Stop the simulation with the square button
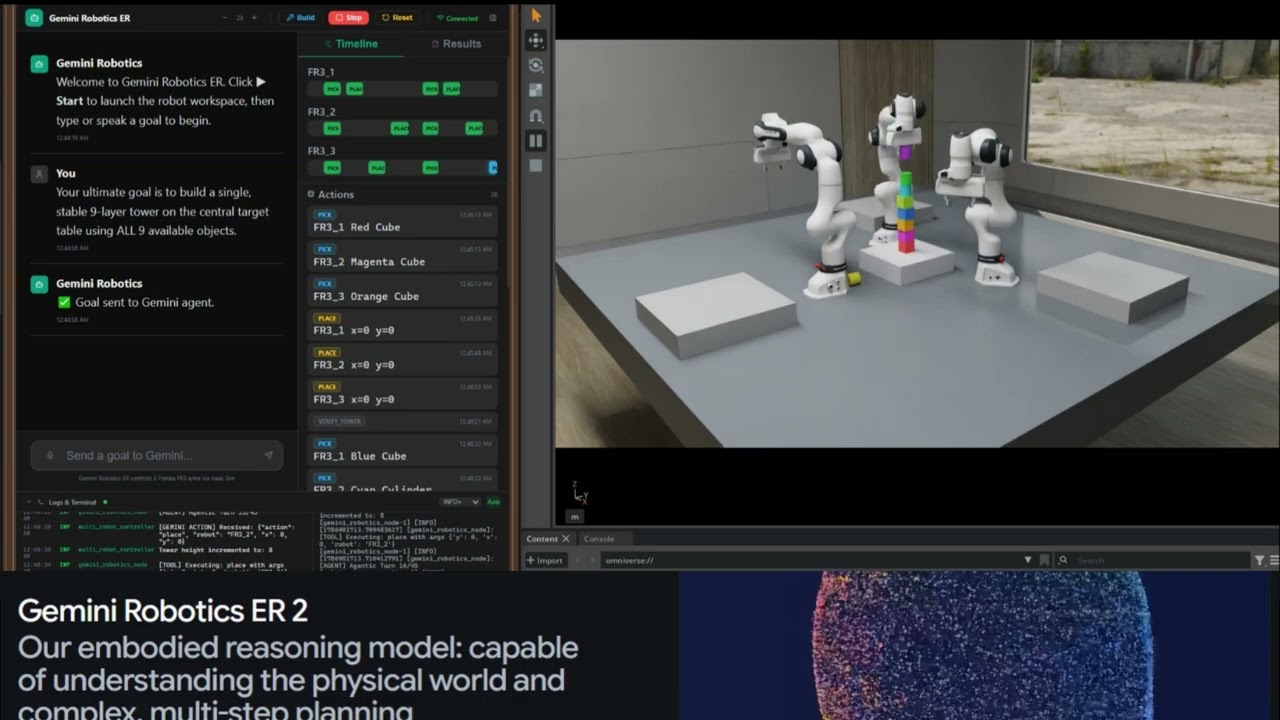The width and height of the screenshot is (1280, 720). click(x=536, y=166)
